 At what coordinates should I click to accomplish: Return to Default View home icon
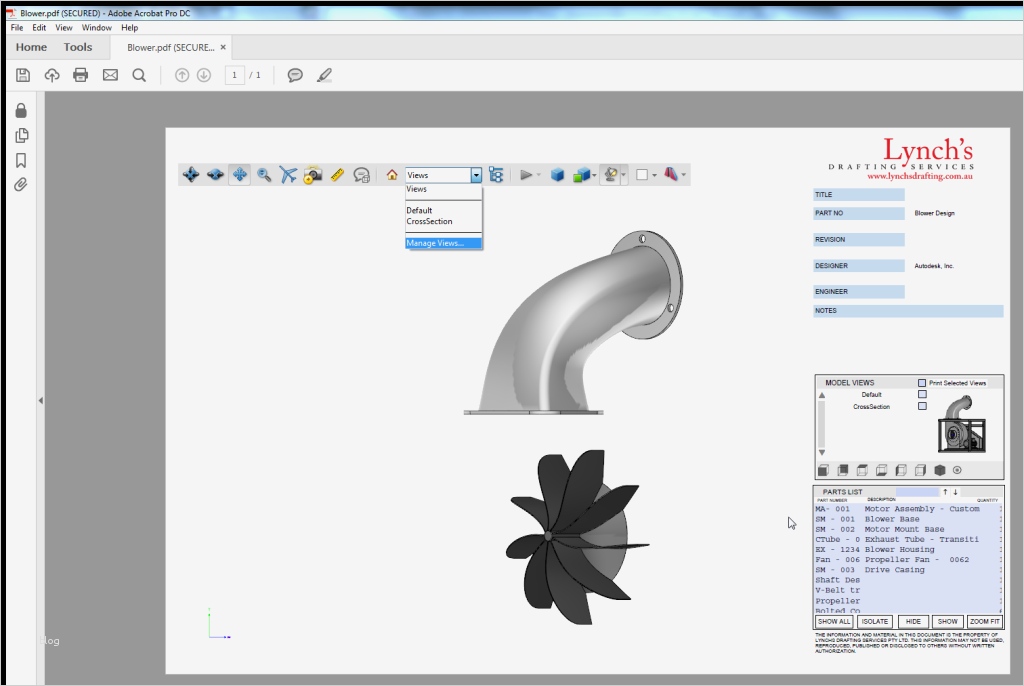tap(392, 175)
